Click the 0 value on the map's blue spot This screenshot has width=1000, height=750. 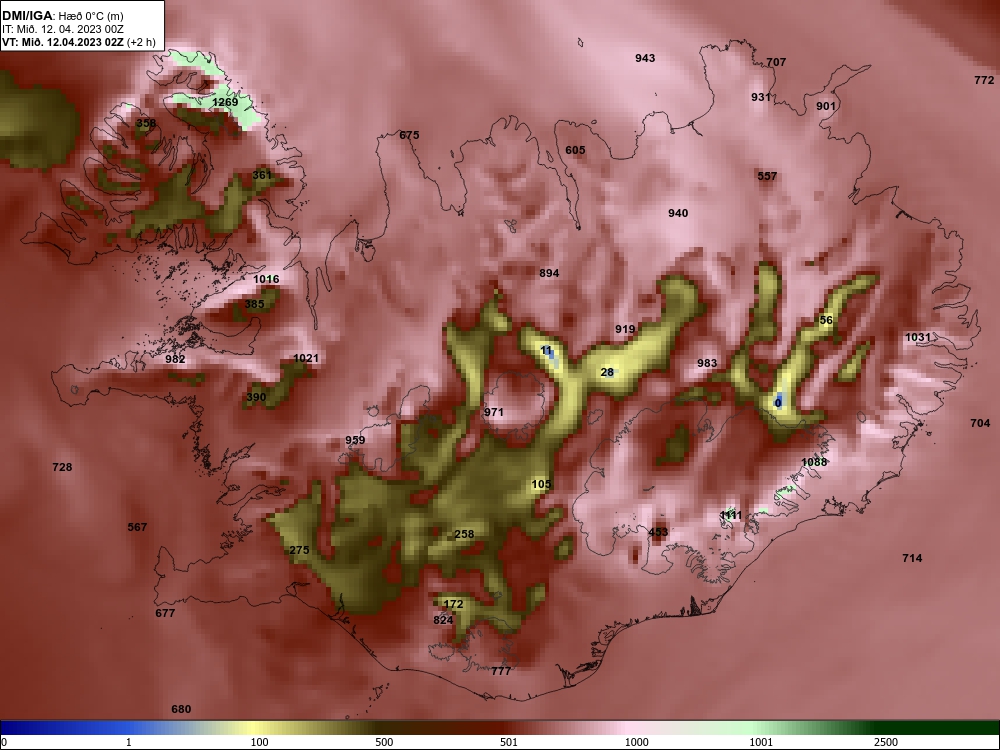(x=778, y=403)
